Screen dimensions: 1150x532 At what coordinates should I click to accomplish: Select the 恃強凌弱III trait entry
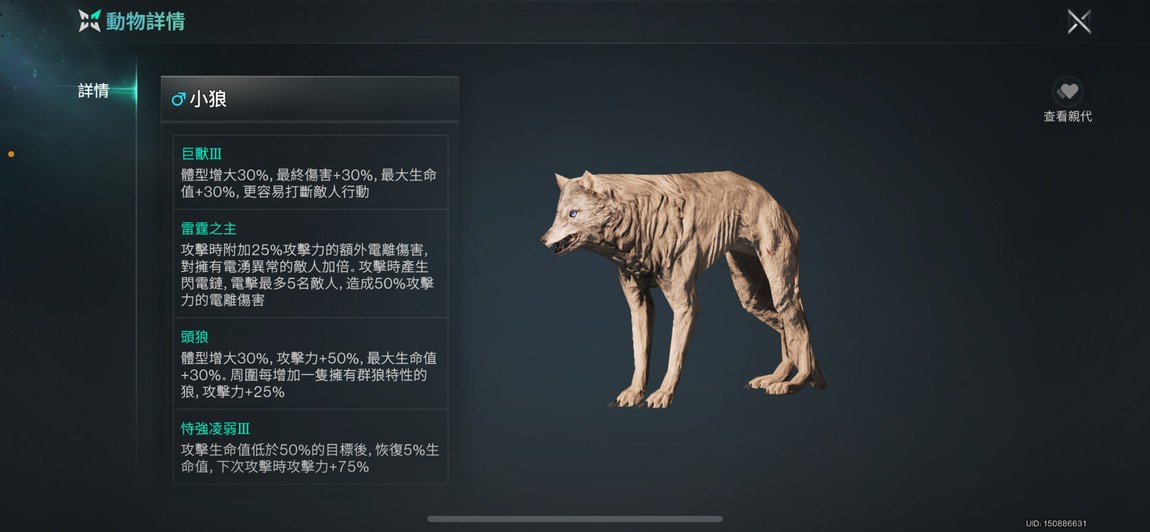tap(310, 446)
